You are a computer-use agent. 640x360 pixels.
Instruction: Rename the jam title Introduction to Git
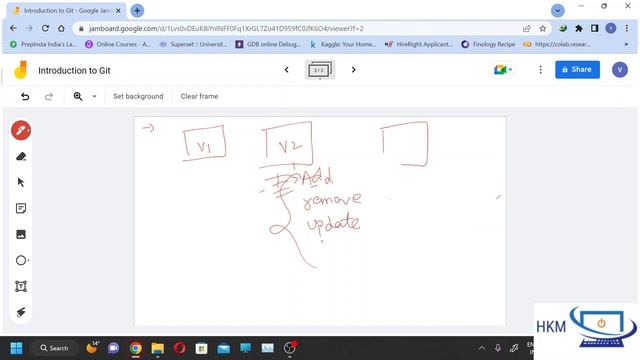point(74,71)
